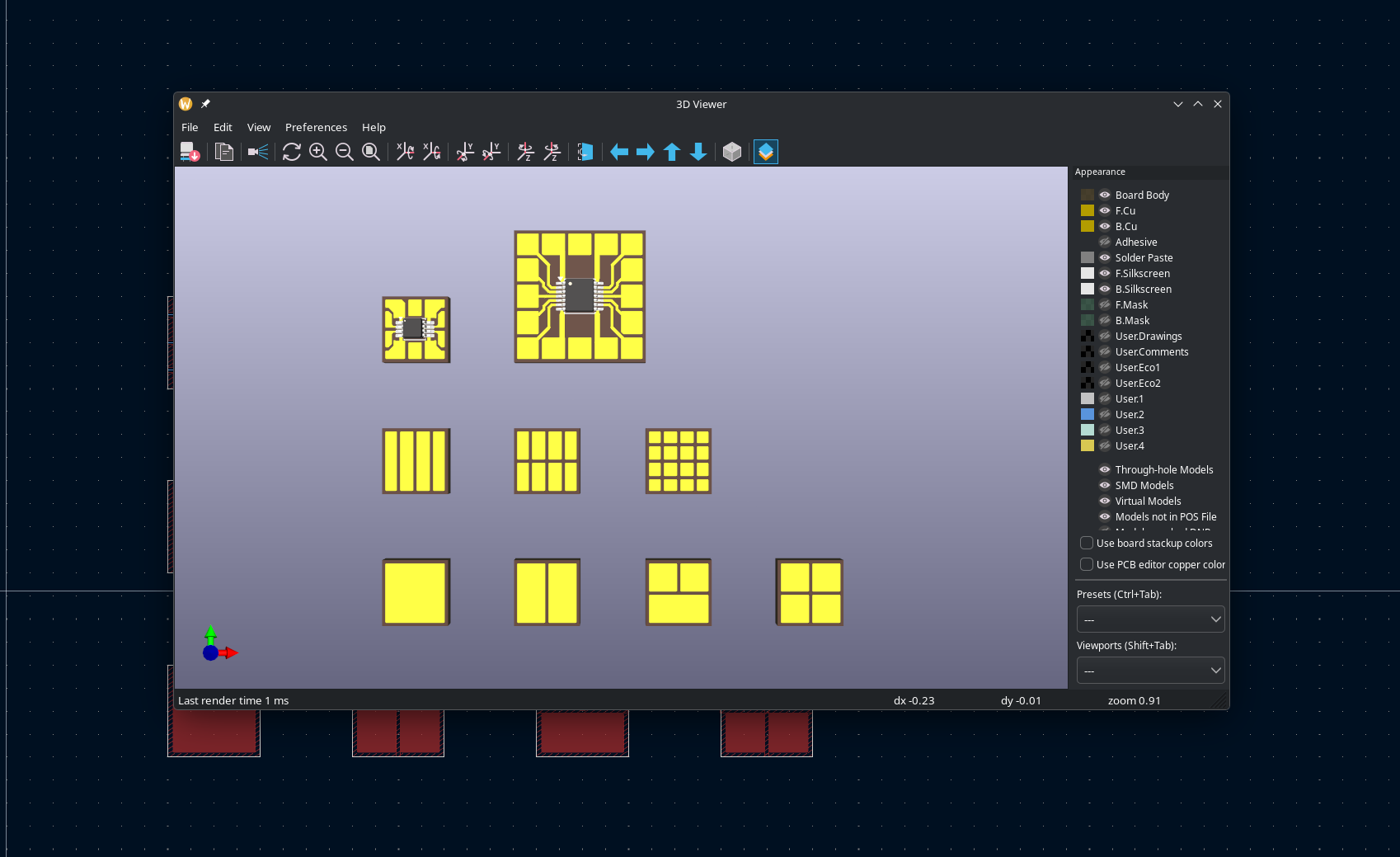Click the Pan board left arrow
Screen dimensions: 1400x857
click(x=619, y=152)
